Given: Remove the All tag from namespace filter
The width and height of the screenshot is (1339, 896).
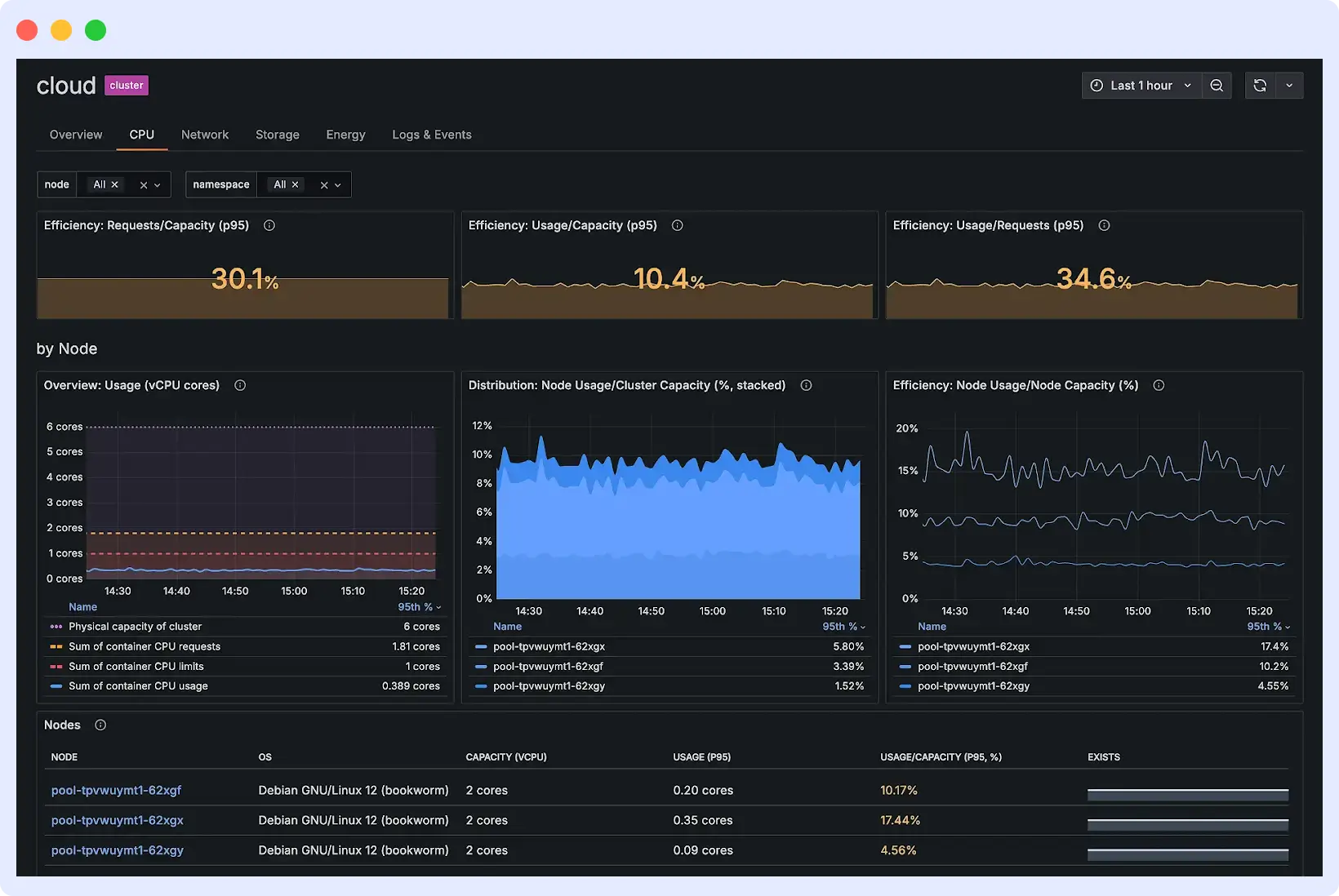Looking at the screenshot, I should click(296, 184).
